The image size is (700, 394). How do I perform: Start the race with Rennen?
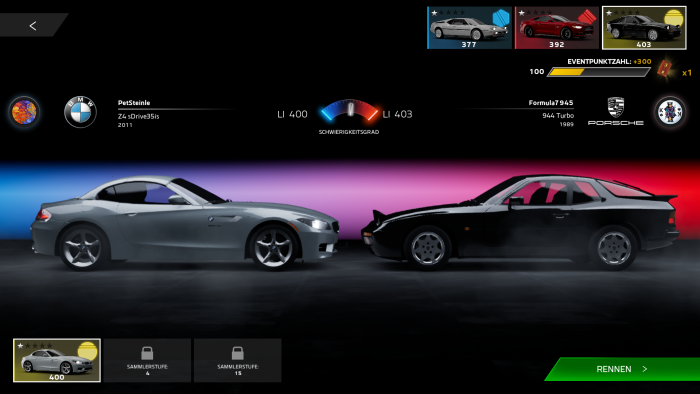tap(622, 369)
